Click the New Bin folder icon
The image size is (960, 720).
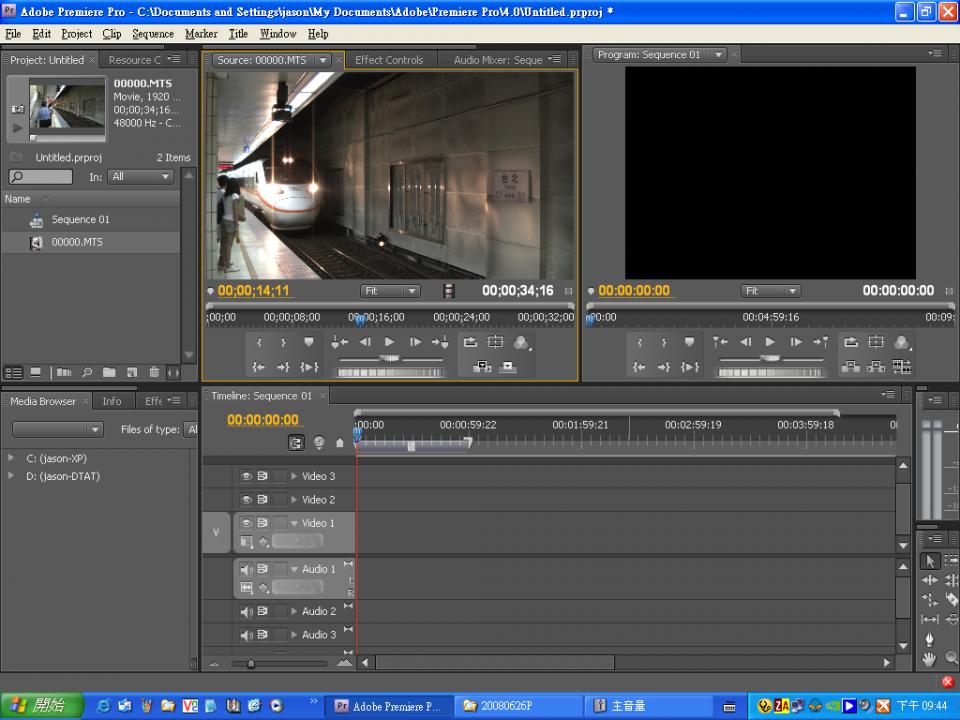[x=108, y=373]
